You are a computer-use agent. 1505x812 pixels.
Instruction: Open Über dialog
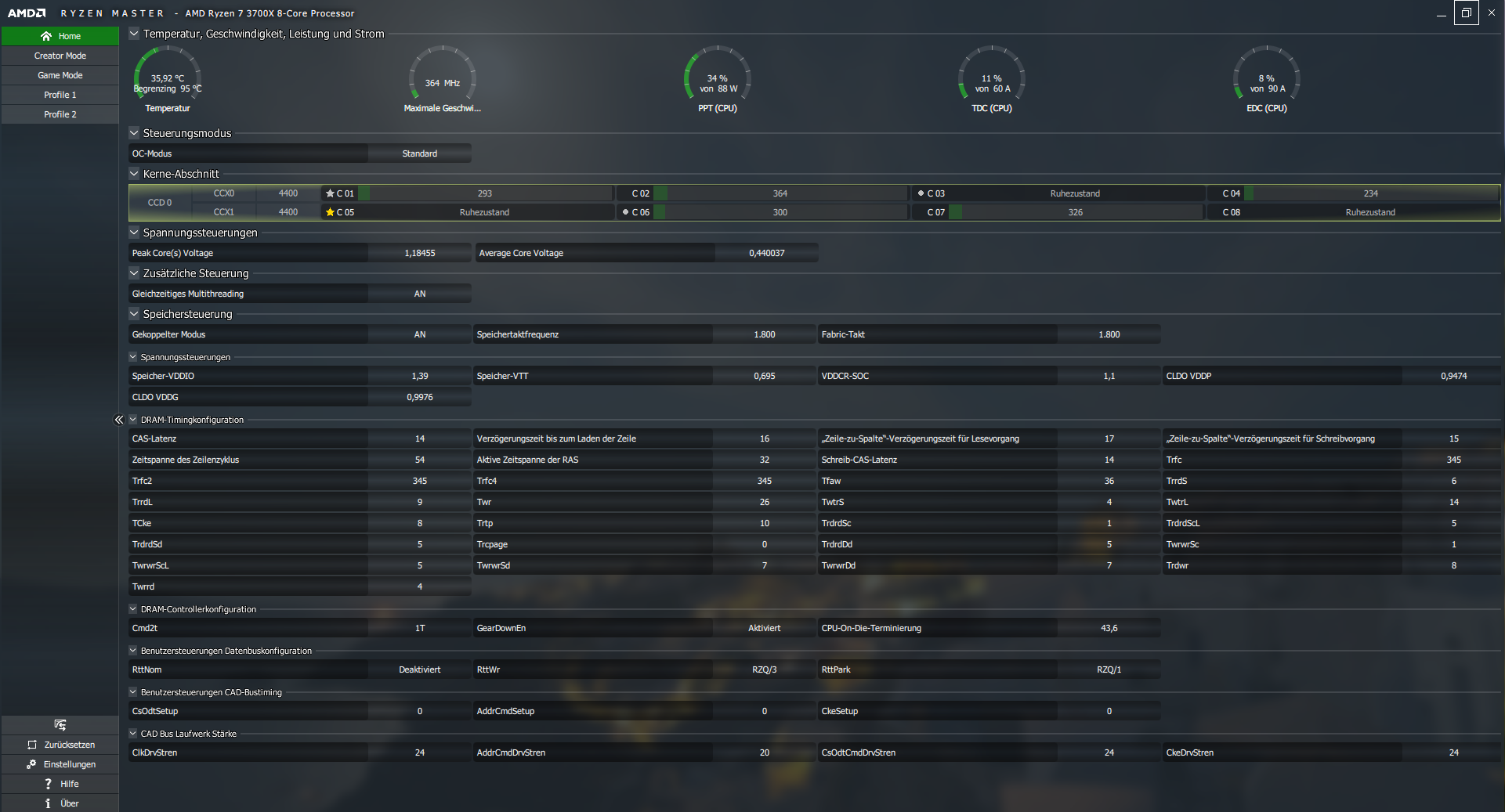point(60,803)
